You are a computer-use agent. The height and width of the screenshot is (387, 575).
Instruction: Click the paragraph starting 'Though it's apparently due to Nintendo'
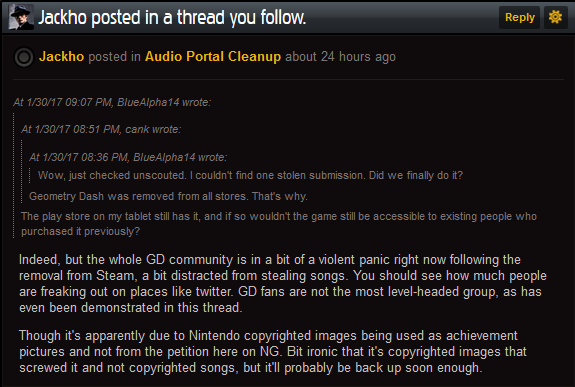point(273,352)
